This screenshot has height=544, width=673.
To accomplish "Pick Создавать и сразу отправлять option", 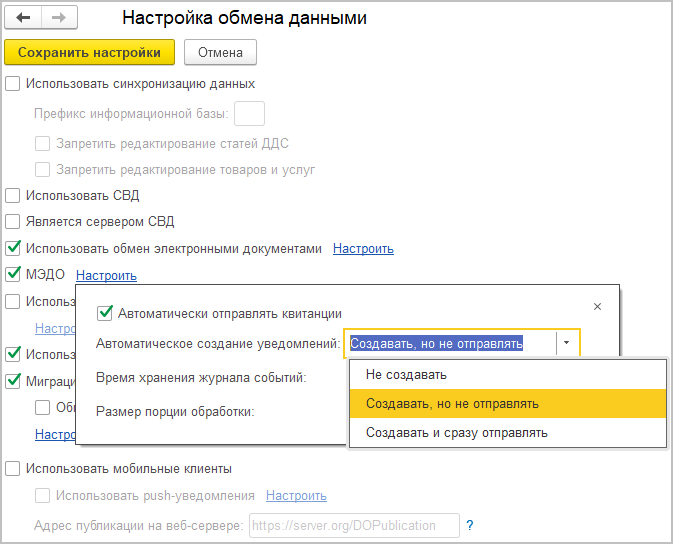I will click(x=508, y=432).
